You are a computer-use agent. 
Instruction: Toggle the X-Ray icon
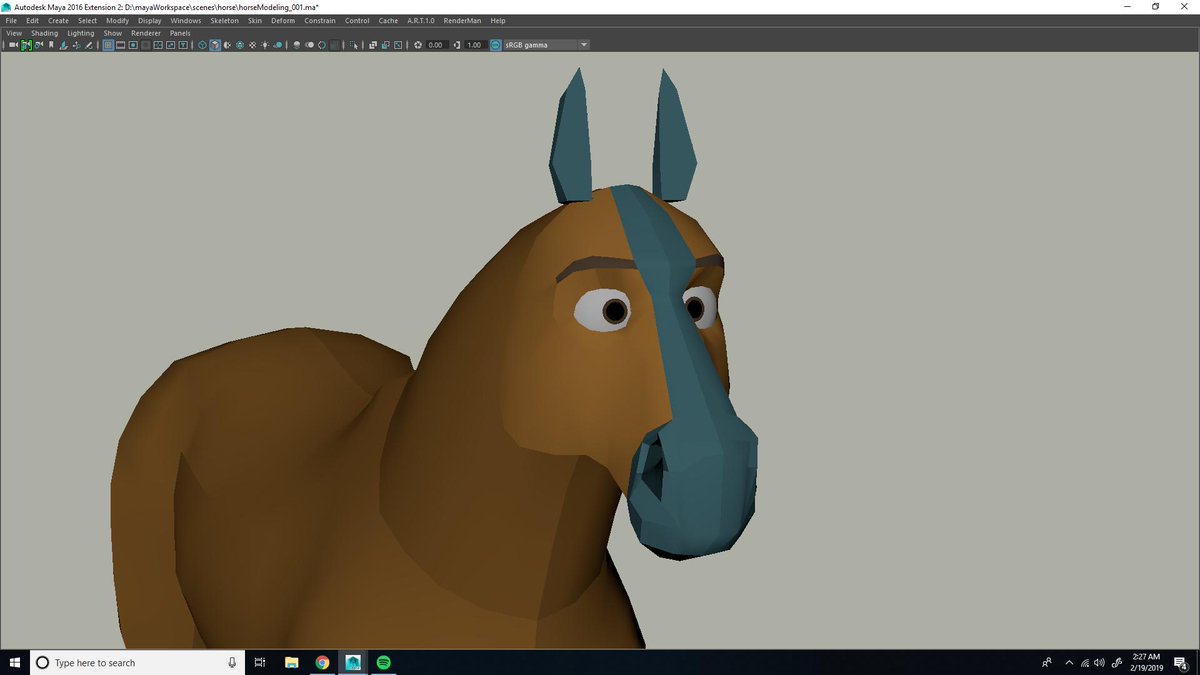click(x=373, y=45)
